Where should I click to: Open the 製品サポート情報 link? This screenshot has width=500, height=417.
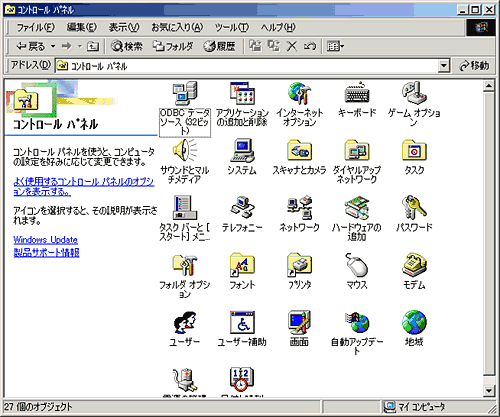tap(46, 252)
